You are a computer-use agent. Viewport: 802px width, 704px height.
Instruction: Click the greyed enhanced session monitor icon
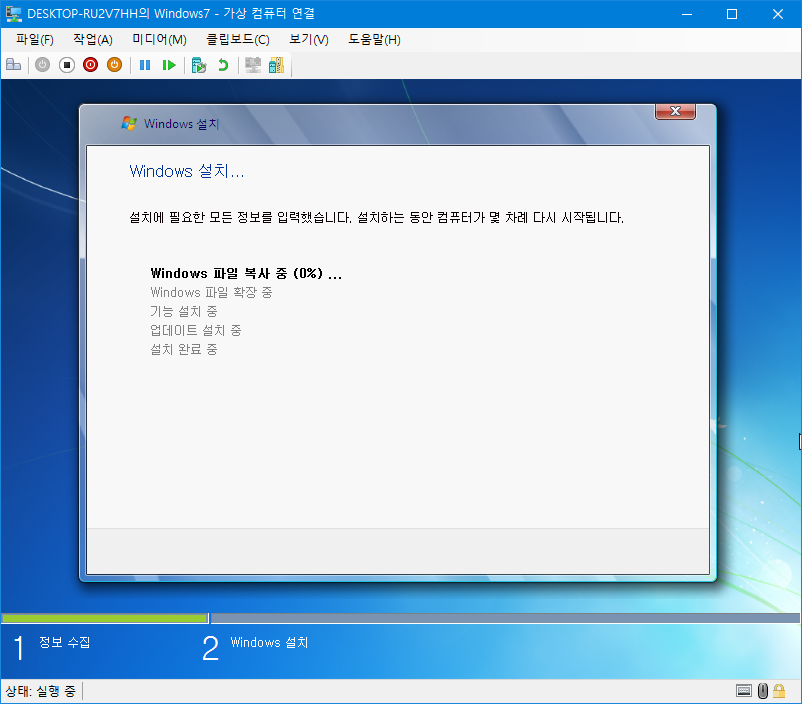pyautogui.click(x=253, y=65)
